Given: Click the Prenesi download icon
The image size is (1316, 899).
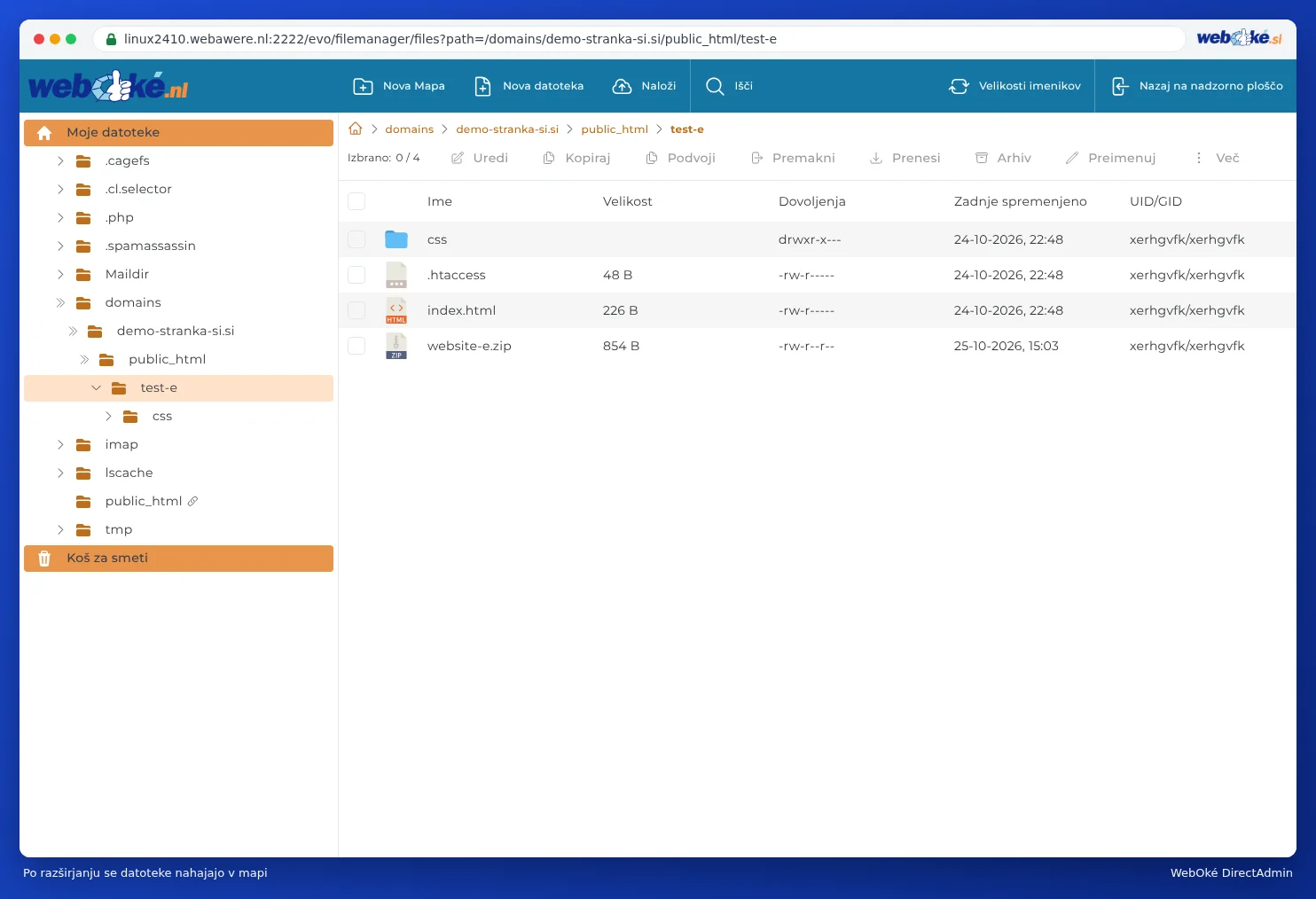Looking at the screenshot, I should click(876, 158).
